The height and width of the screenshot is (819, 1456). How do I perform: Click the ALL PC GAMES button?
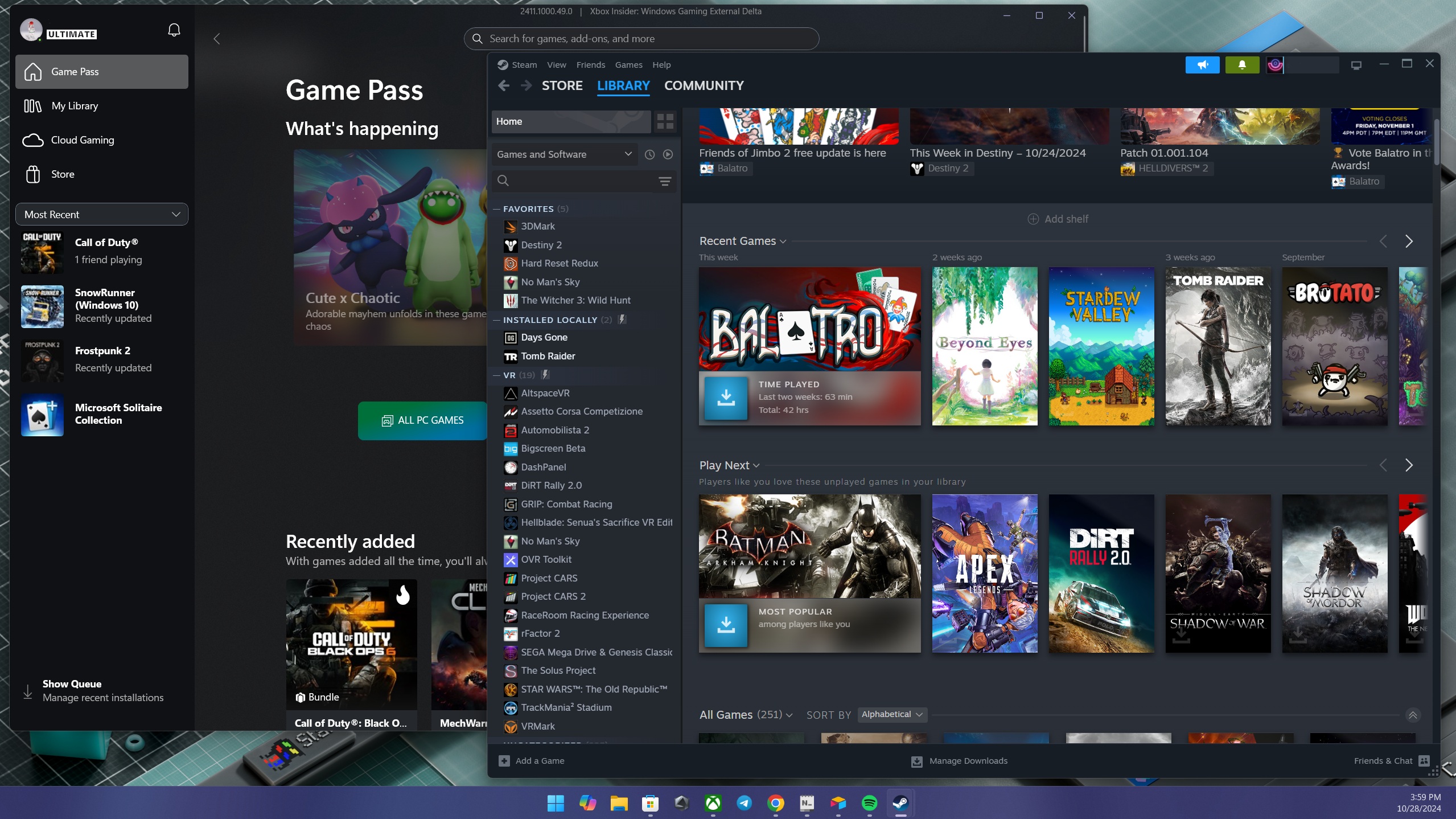pos(423,420)
